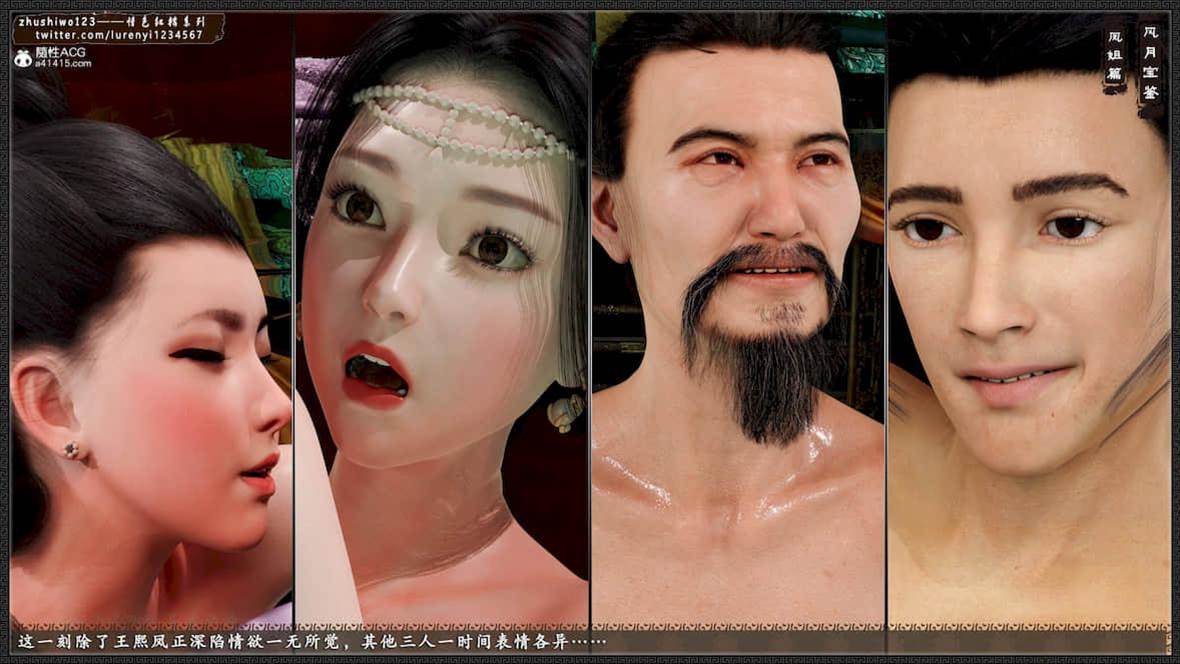This screenshot has height=664, width=1180.
Task: Select the first panel with the side-profile woman
Action: coord(150,400)
